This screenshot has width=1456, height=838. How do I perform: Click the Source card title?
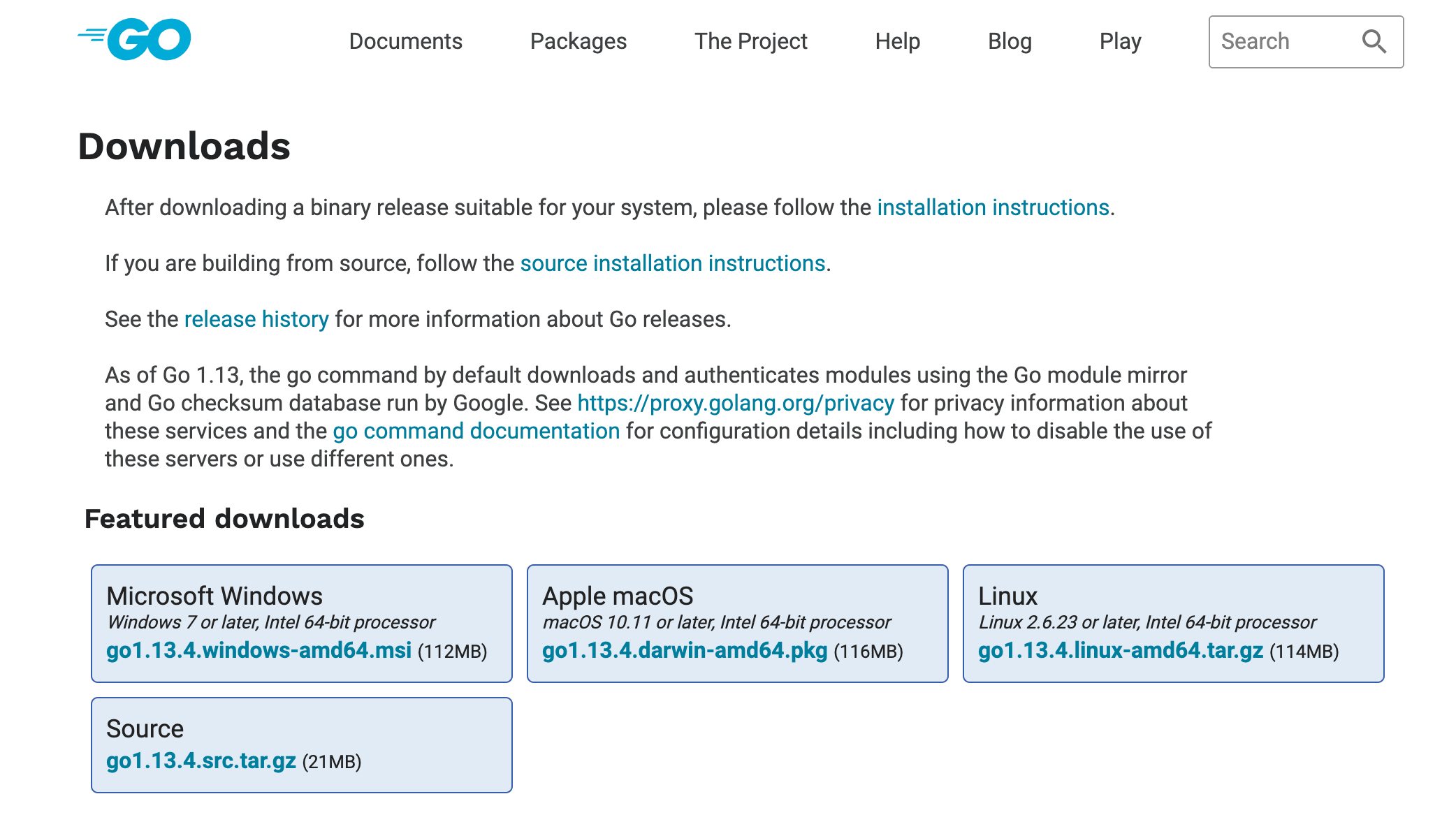(x=145, y=728)
